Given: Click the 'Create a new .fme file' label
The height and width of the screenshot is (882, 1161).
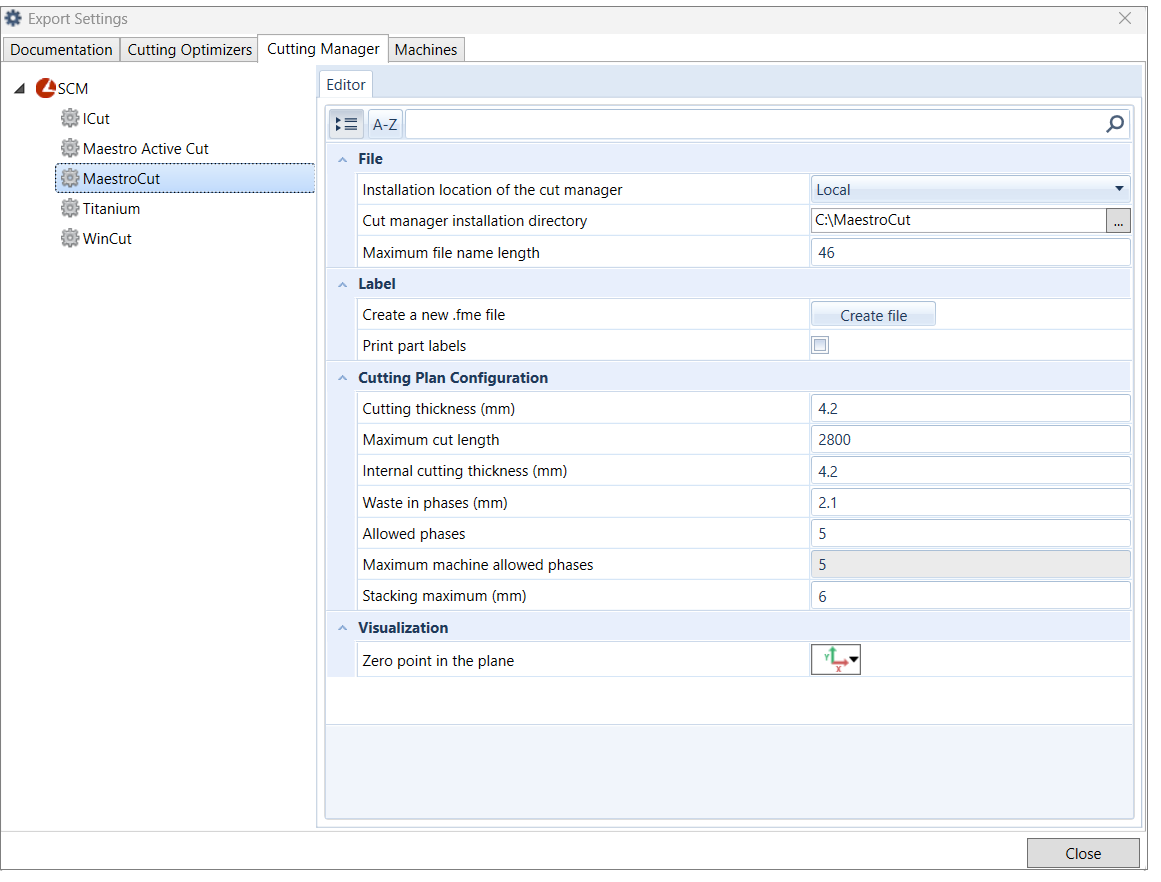Looking at the screenshot, I should click(x=434, y=315).
